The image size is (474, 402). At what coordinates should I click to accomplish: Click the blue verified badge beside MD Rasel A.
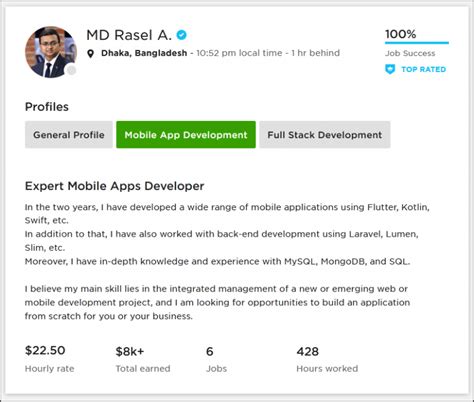[x=182, y=34]
